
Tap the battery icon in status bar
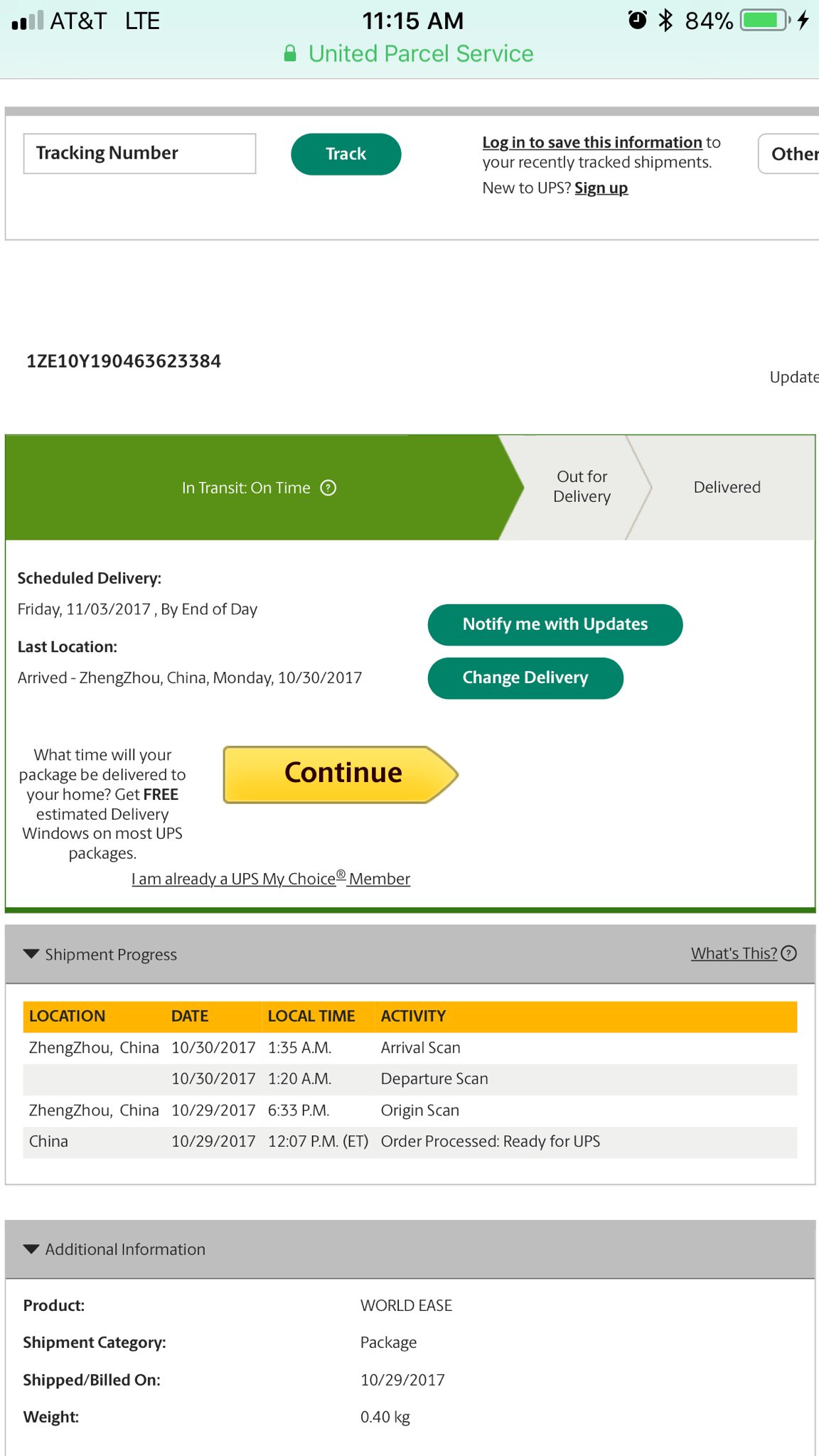pyautogui.click(x=765, y=20)
